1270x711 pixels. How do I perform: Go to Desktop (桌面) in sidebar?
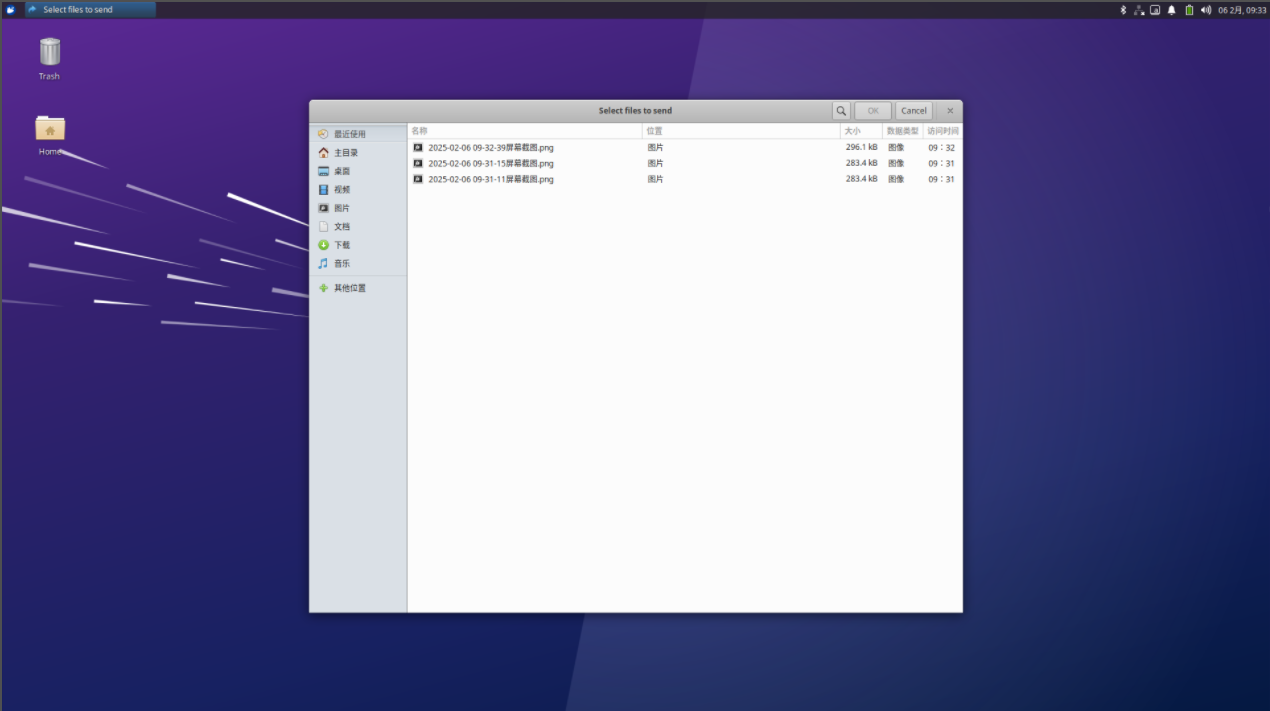click(x=358, y=171)
